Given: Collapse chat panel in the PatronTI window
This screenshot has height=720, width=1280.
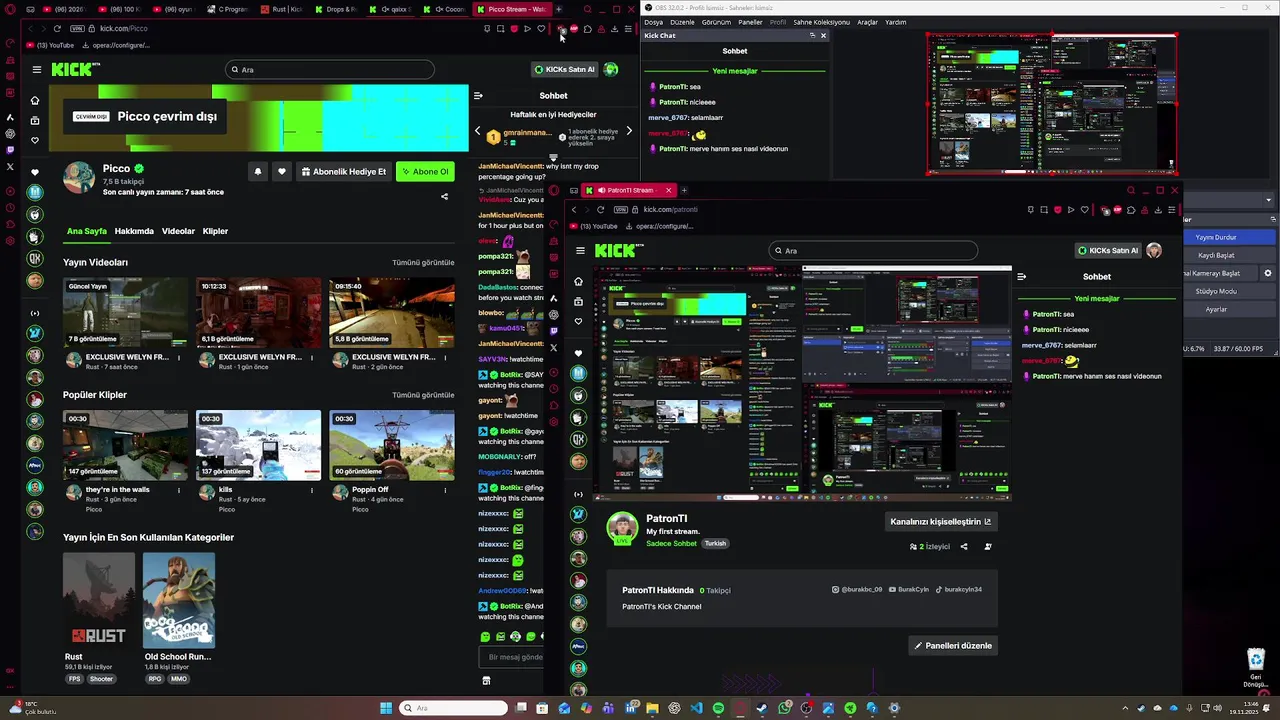Looking at the screenshot, I should click(1021, 277).
